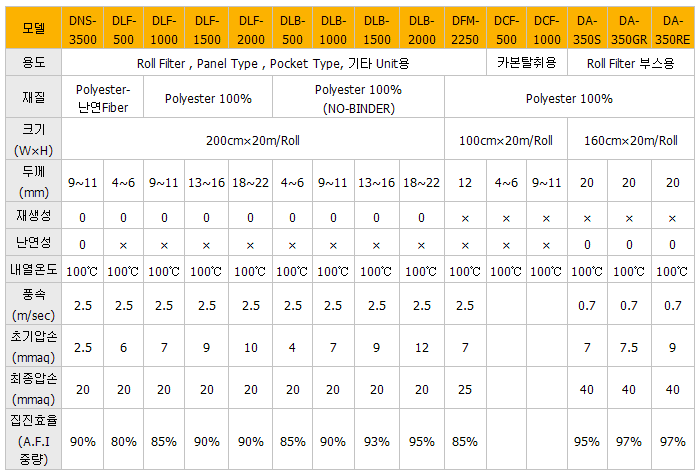
Task: Click the Roll Filter 부스용 cell
Action: (631, 62)
